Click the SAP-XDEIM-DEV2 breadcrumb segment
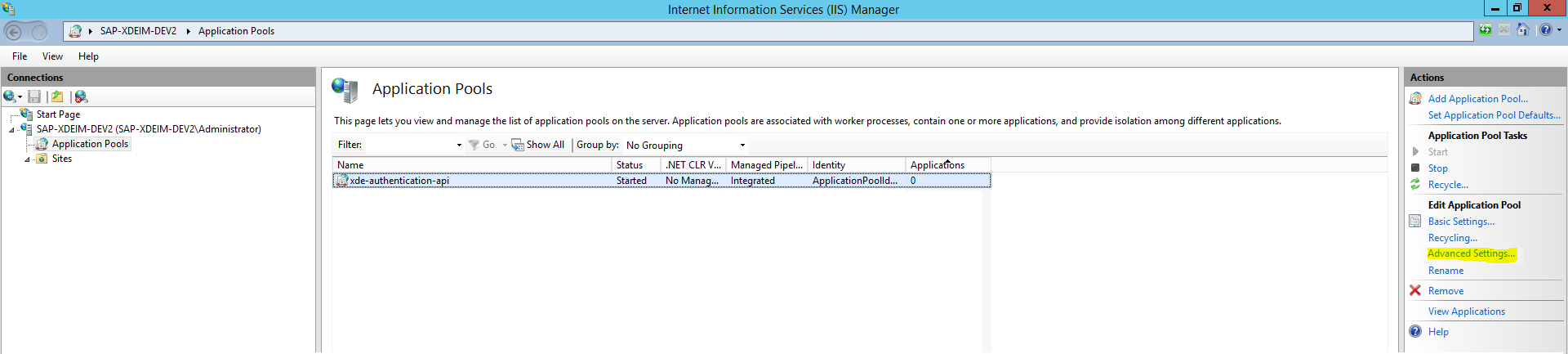This screenshot has width=1568, height=354. (138, 31)
